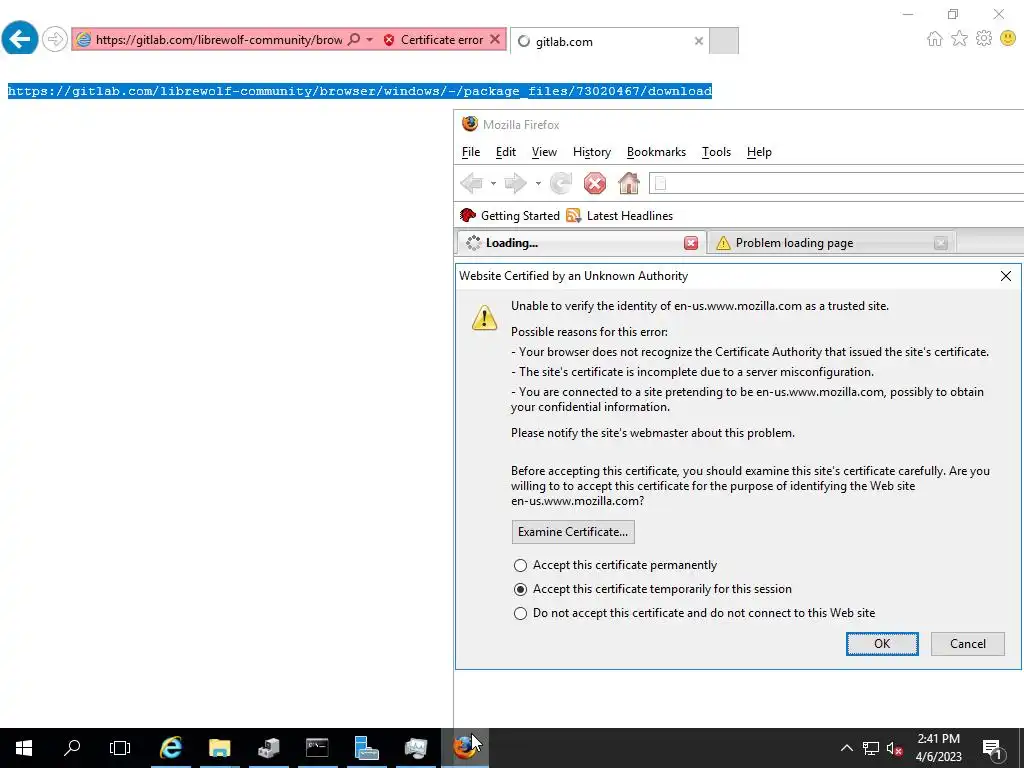Open Latest Headlines feed bookmark
The image size is (1024, 768).
[x=619, y=216]
